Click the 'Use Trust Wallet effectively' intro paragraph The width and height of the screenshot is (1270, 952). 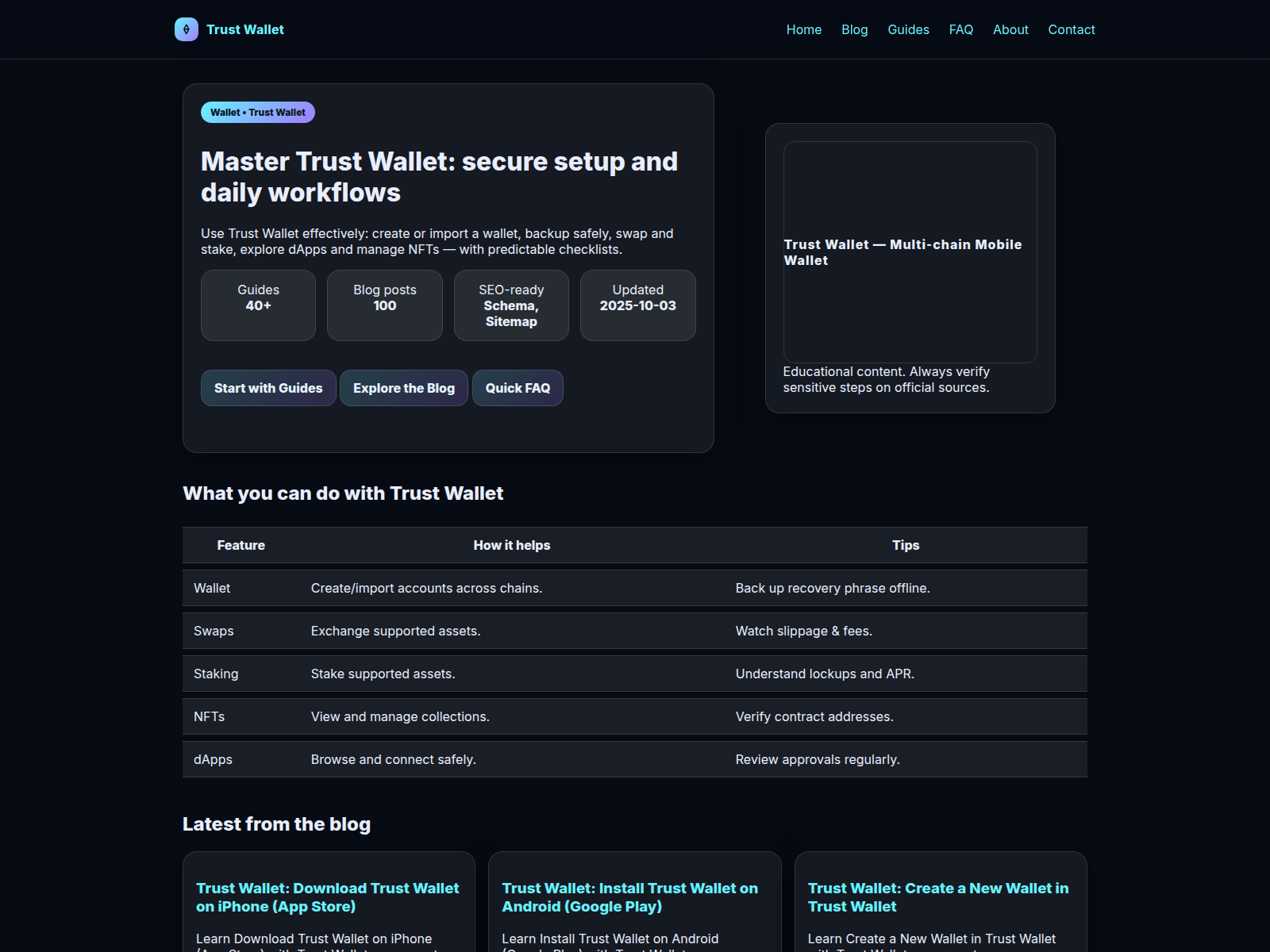437,241
